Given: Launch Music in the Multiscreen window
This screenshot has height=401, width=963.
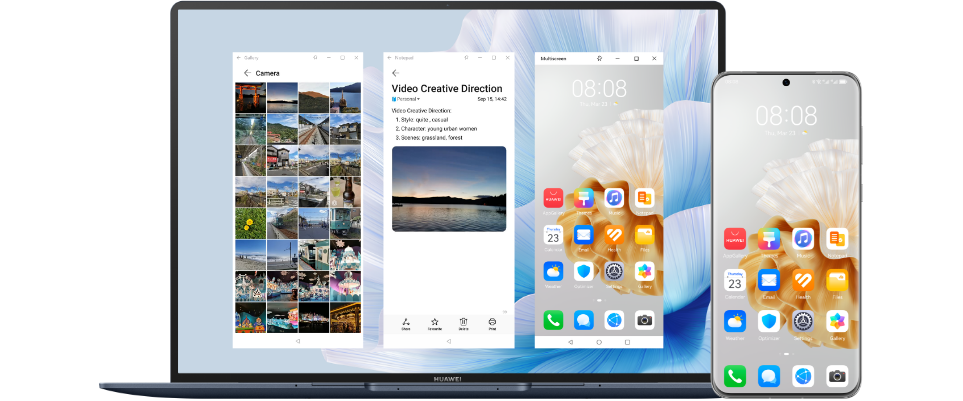Looking at the screenshot, I should 614,198.
